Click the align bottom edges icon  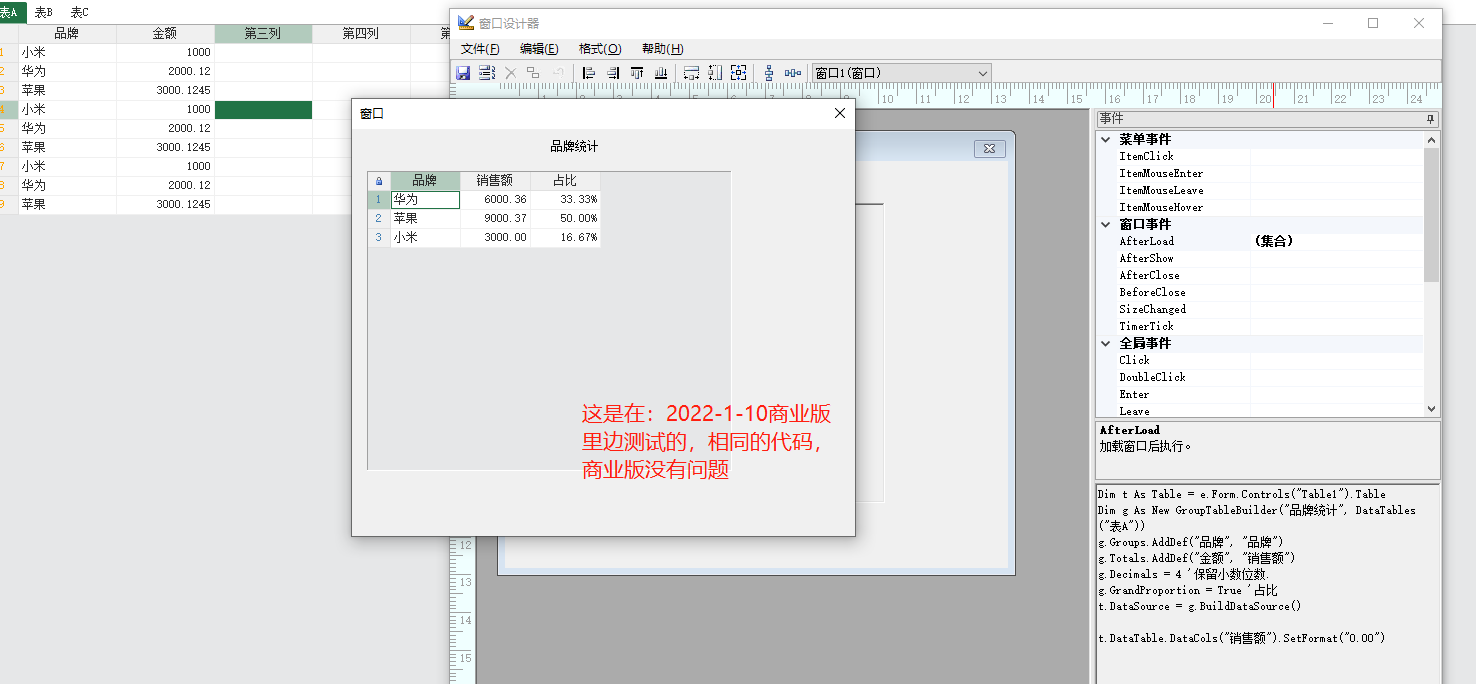point(661,73)
